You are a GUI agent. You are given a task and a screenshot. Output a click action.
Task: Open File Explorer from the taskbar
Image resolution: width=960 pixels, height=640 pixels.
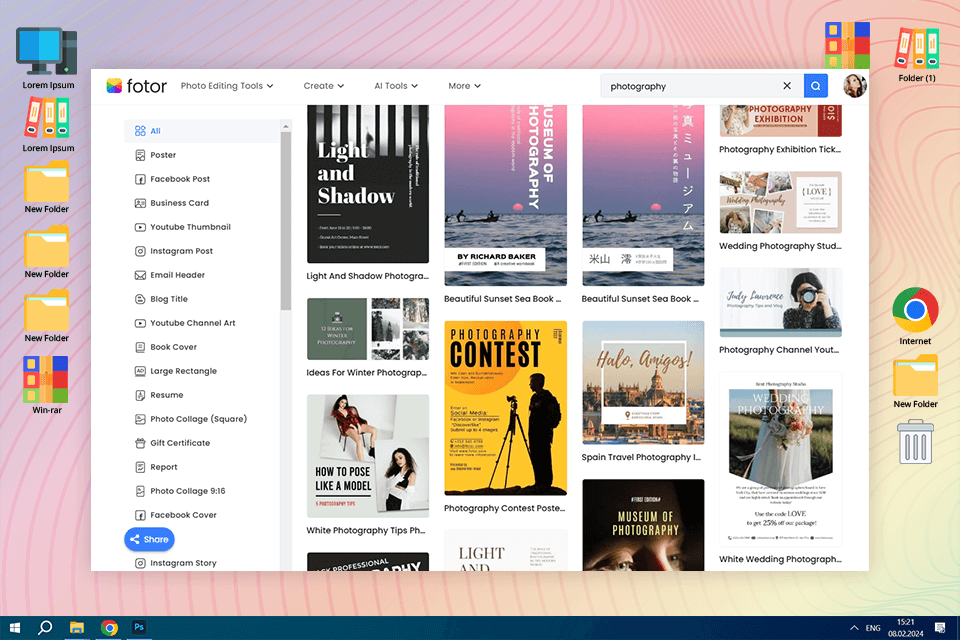click(x=77, y=628)
